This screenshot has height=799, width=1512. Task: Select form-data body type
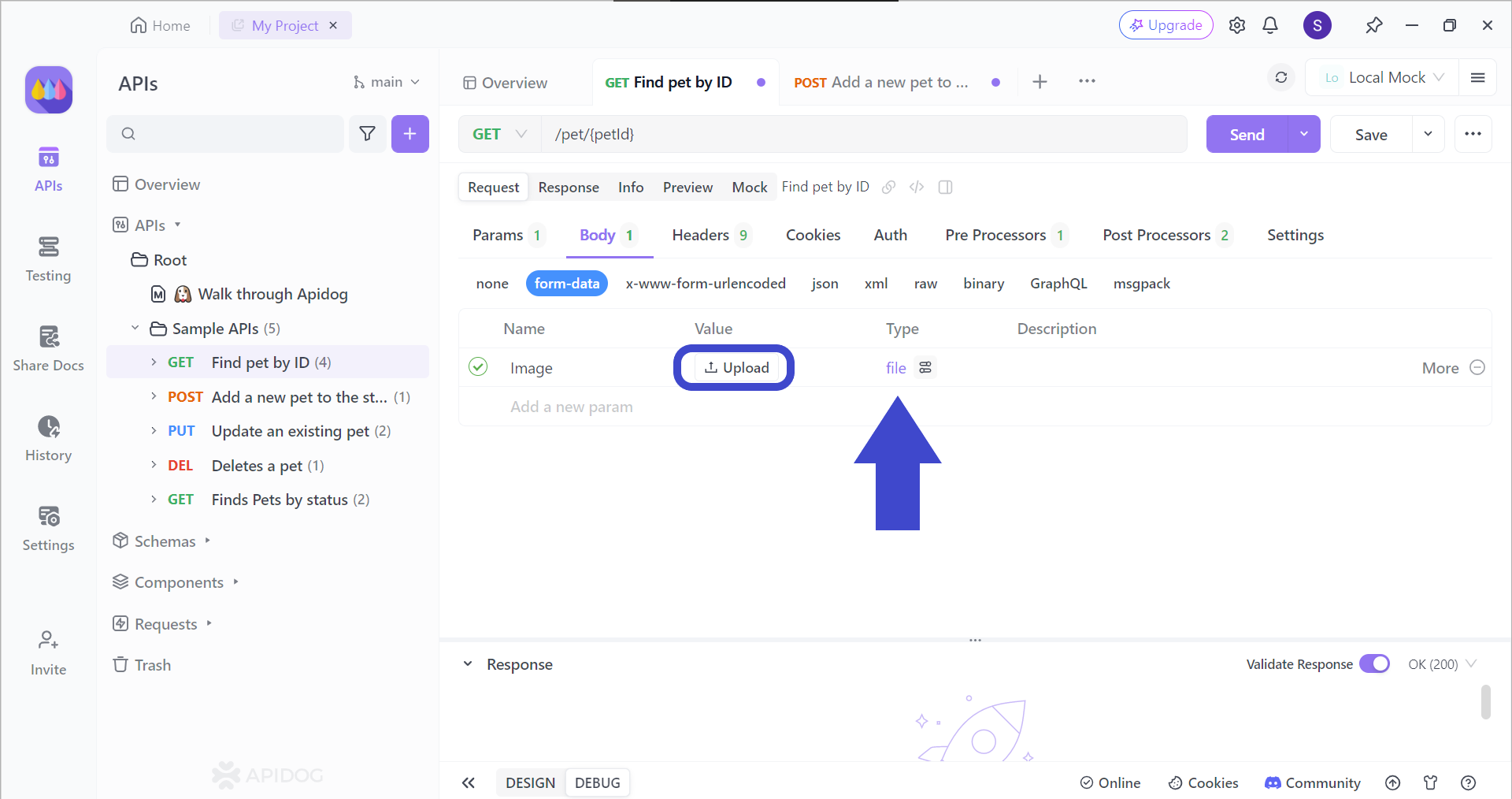click(x=567, y=283)
